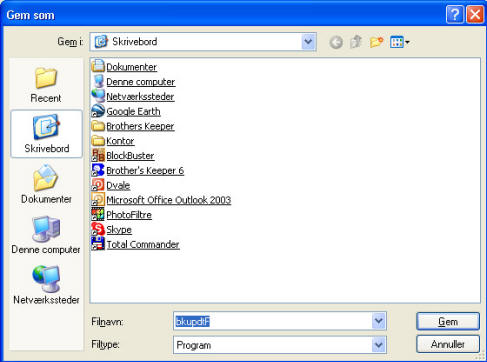Select the Netværkssteder icon in list
Image resolution: width=487 pixels, height=362 pixels.
coord(98,96)
